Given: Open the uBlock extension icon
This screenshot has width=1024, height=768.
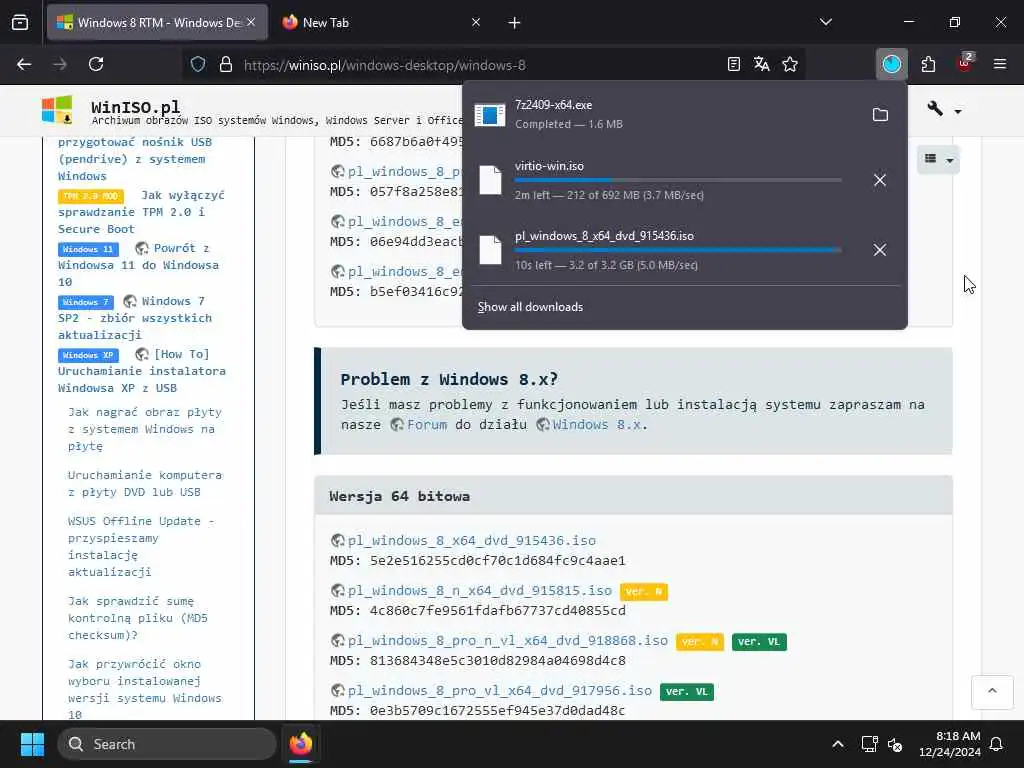Looking at the screenshot, I should [965, 63].
